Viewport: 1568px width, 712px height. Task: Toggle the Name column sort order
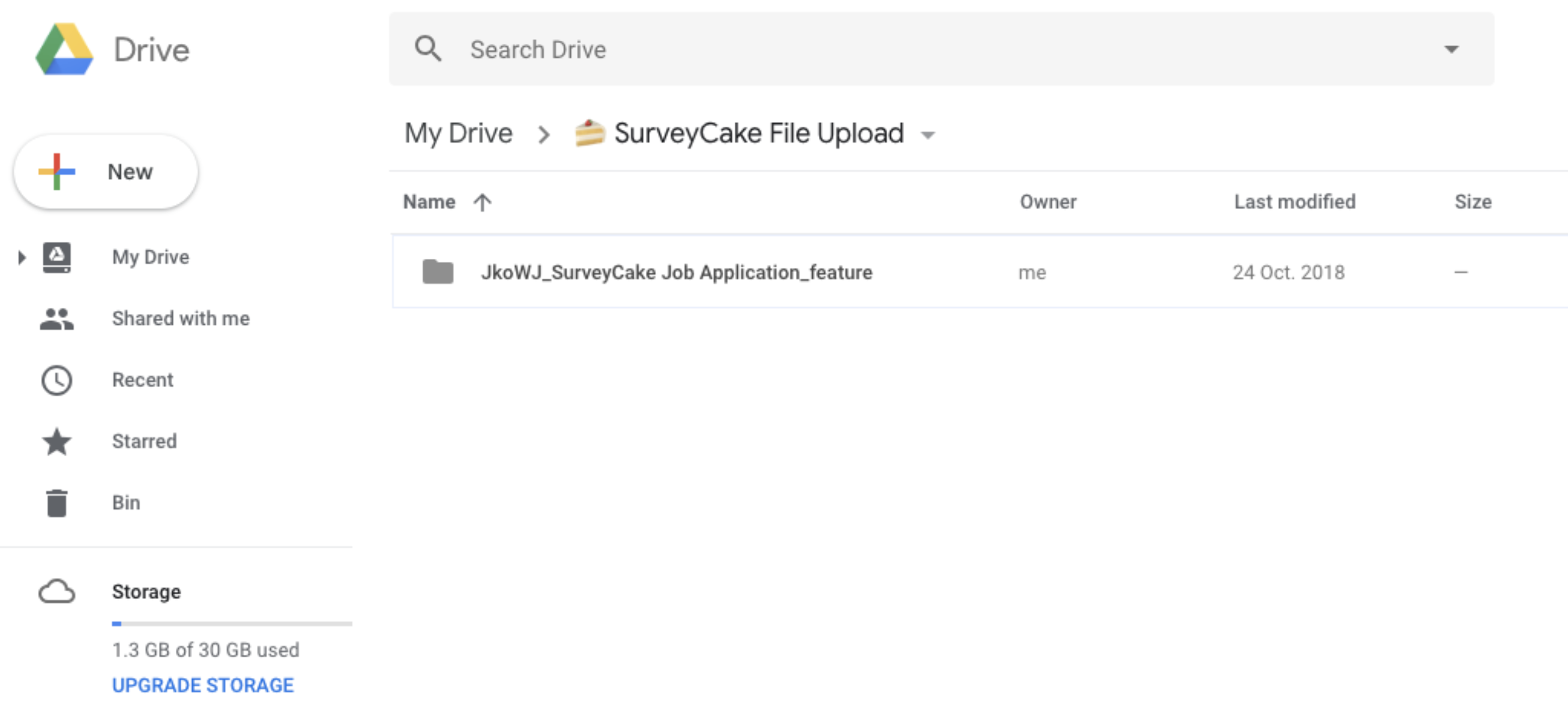[481, 202]
